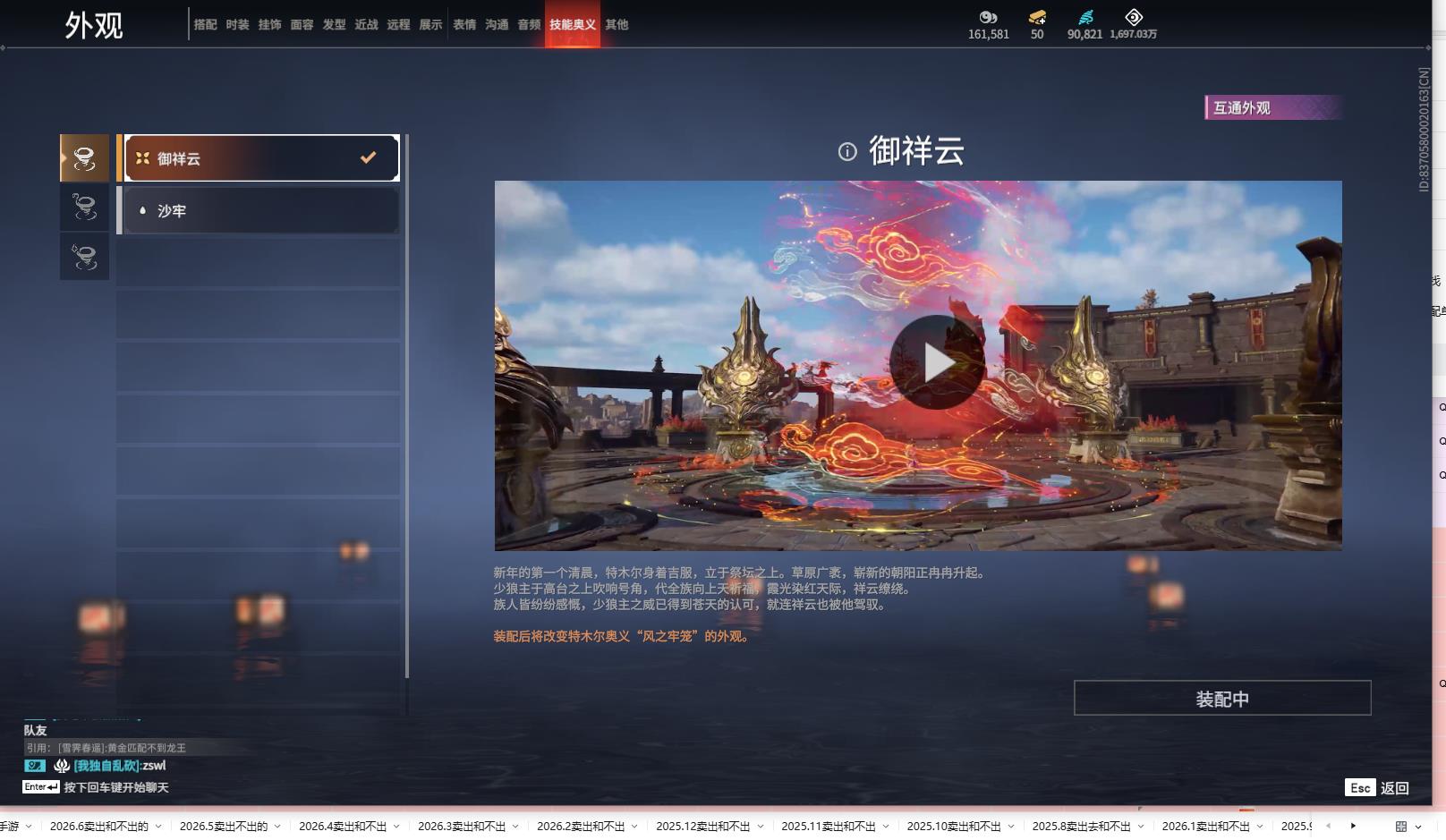Click the sheet tabs next arrow
1446x840 pixels.
(1353, 826)
